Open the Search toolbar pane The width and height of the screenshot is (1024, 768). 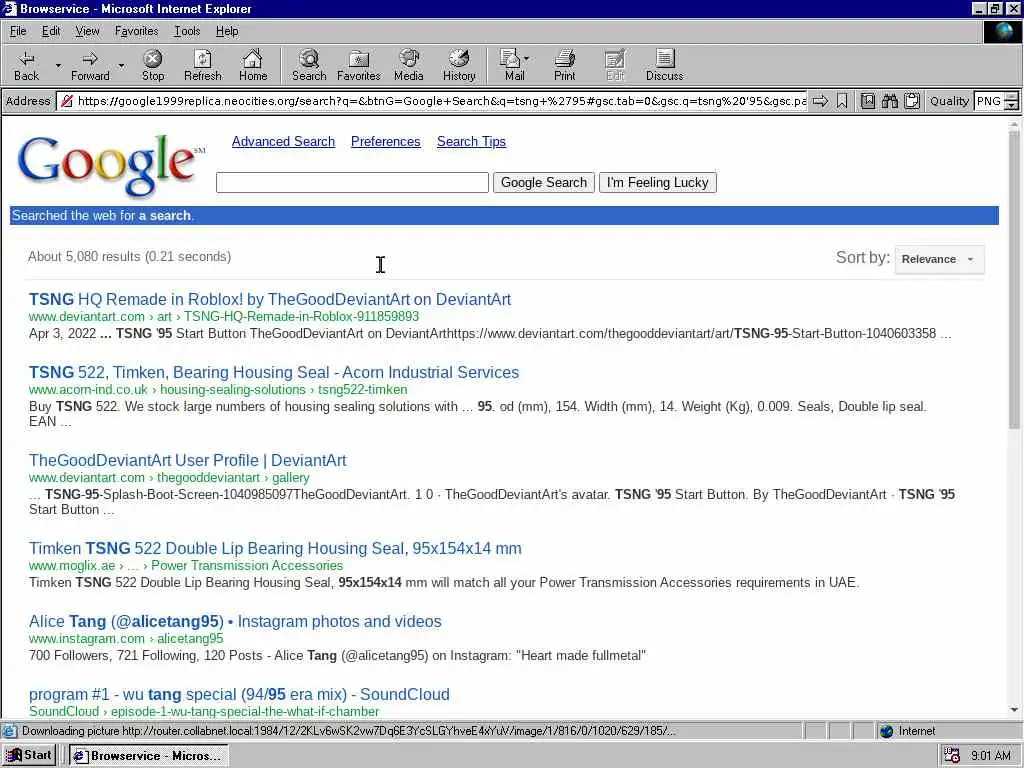point(309,65)
